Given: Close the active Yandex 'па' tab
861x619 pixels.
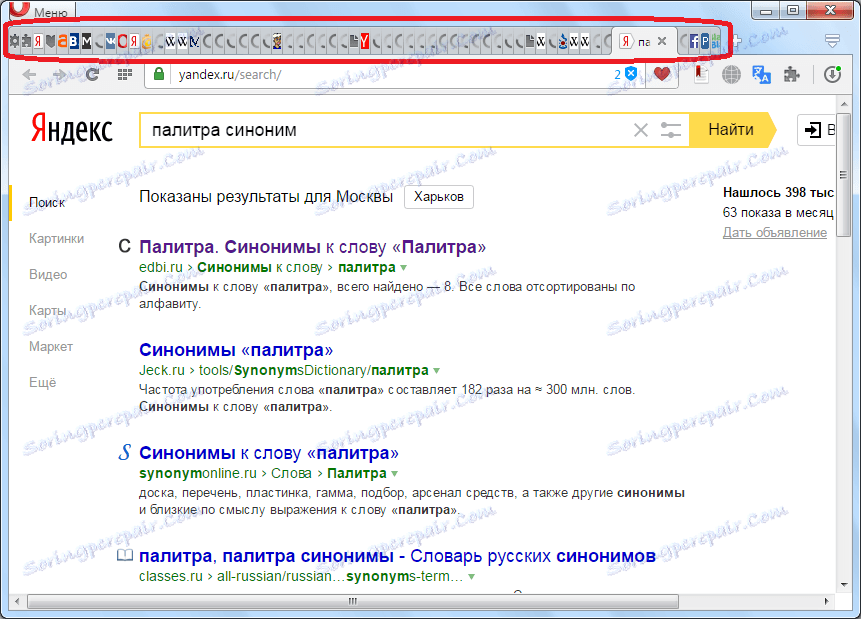Looking at the screenshot, I should click(662, 41).
